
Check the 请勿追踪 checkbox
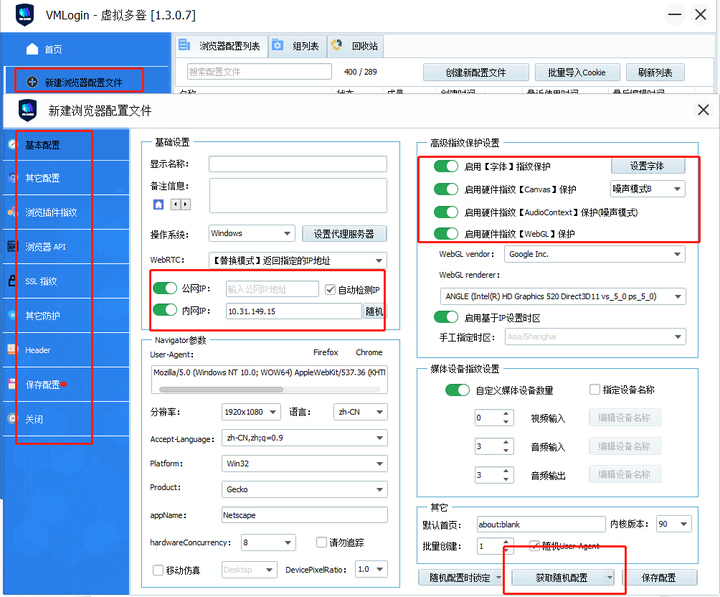click(321, 542)
